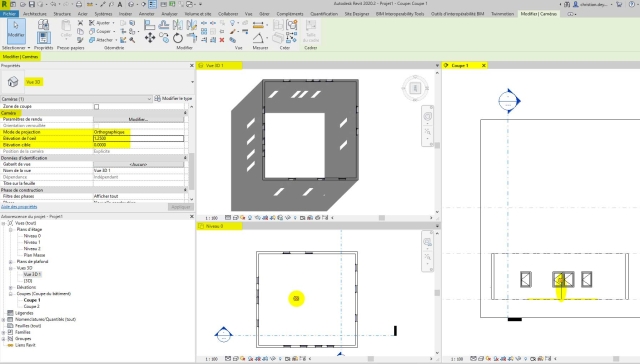The width and height of the screenshot is (640, 364).
Task: Click the ViewCube in Vue 3D 1
Action: click(x=415, y=88)
